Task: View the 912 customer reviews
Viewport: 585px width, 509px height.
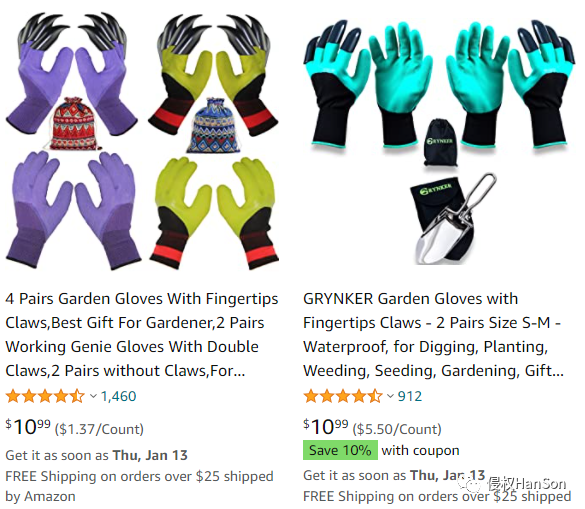Action: (x=410, y=396)
